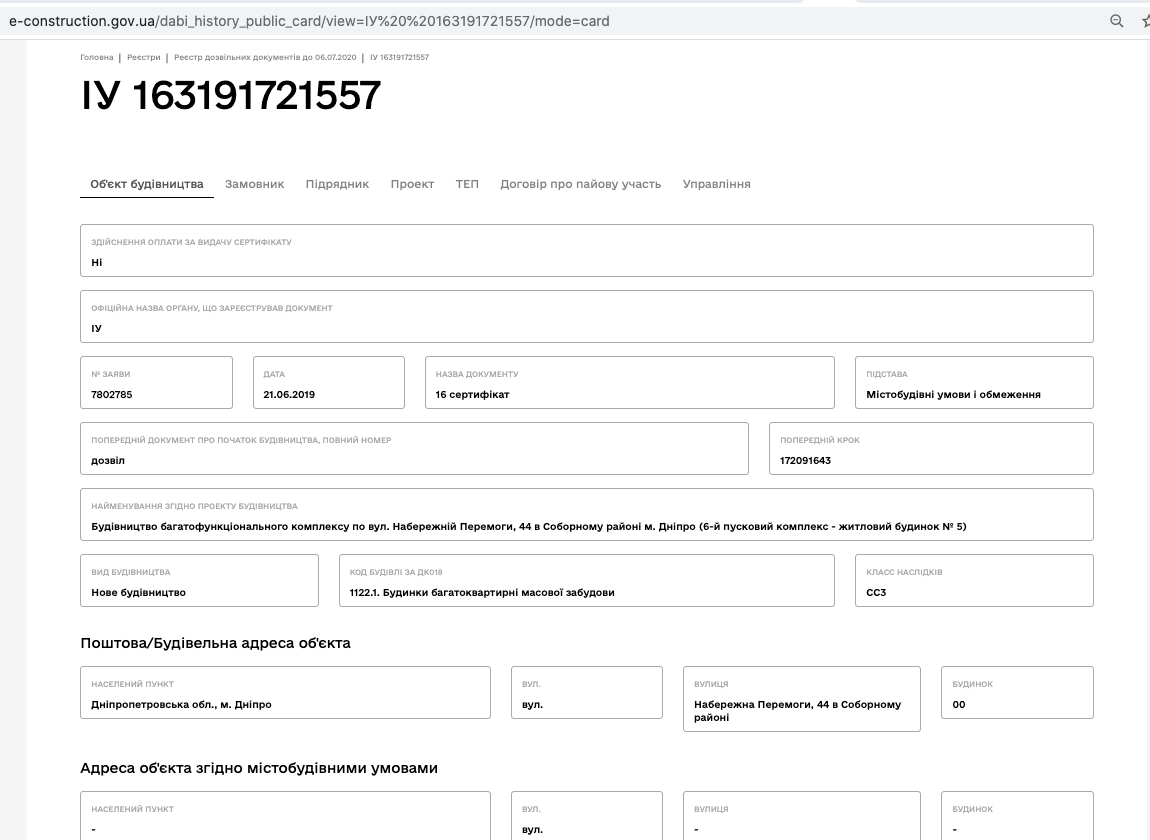Click the Назва документу value 16 сертифікат
This screenshot has height=840, width=1150.
tap(472, 395)
